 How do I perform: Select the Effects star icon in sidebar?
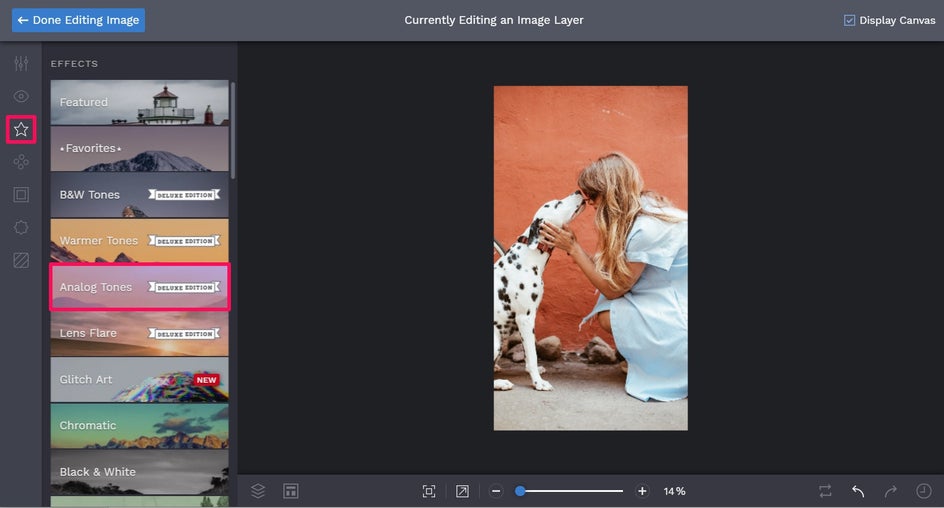tap(21, 129)
